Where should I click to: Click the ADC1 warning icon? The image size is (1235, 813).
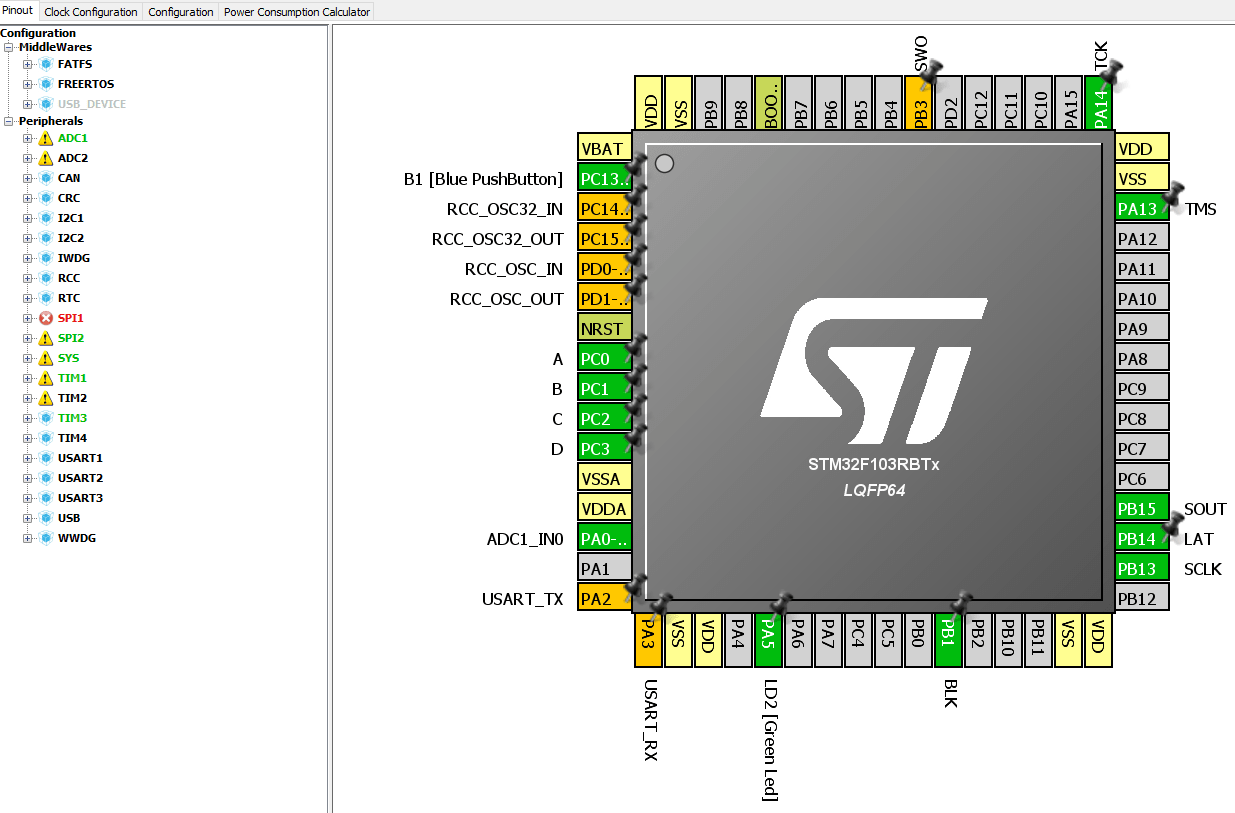45,138
